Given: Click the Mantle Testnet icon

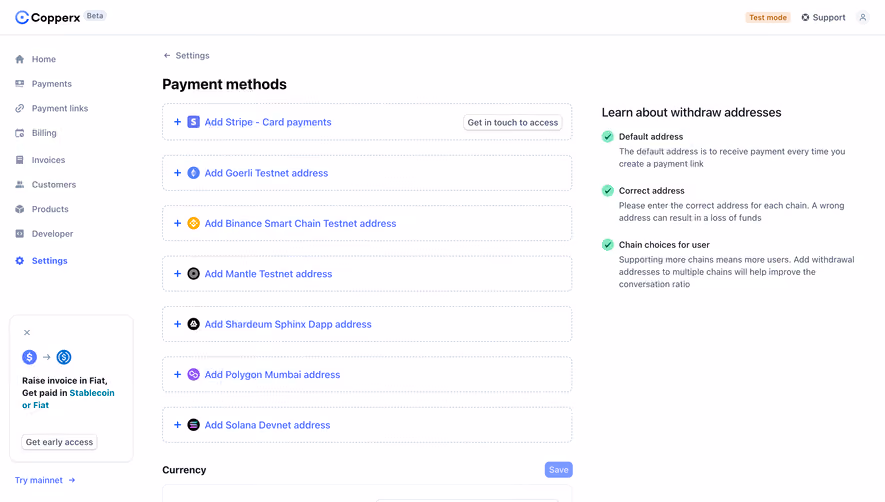Looking at the screenshot, I should tap(194, 274).
